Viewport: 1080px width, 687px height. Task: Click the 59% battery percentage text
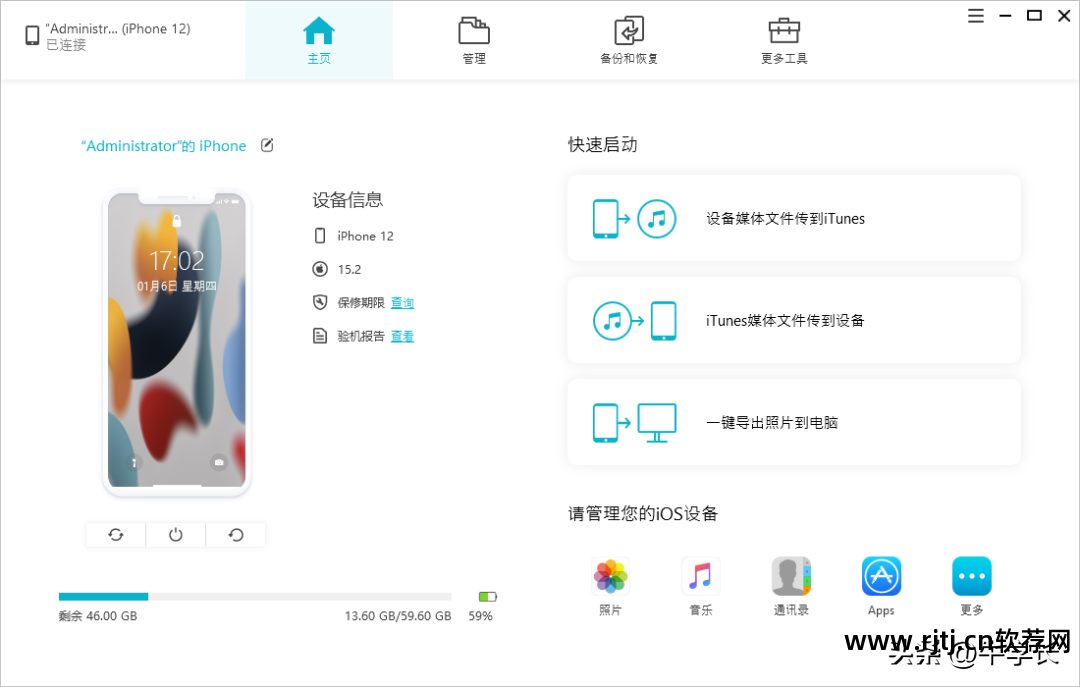click(481, 616)
